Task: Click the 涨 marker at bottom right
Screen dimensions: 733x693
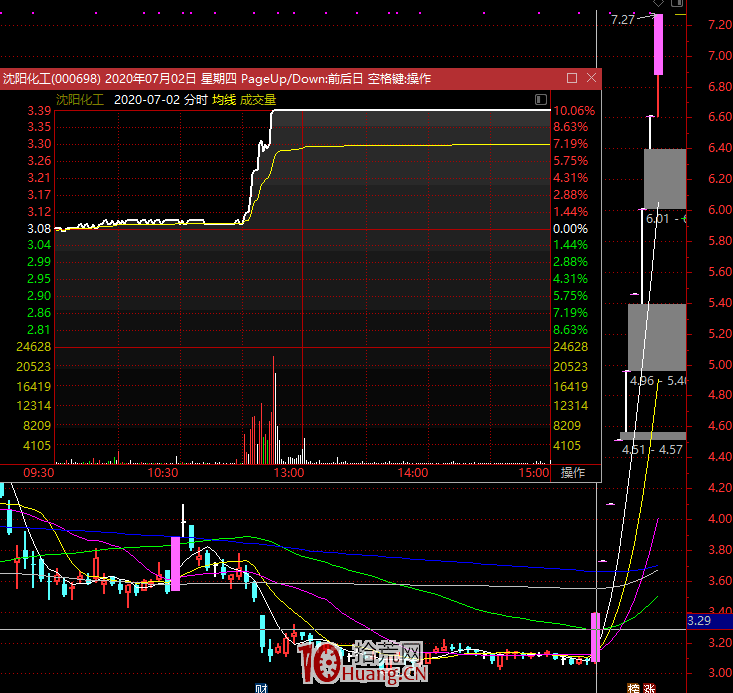Action: click(649, 687)
